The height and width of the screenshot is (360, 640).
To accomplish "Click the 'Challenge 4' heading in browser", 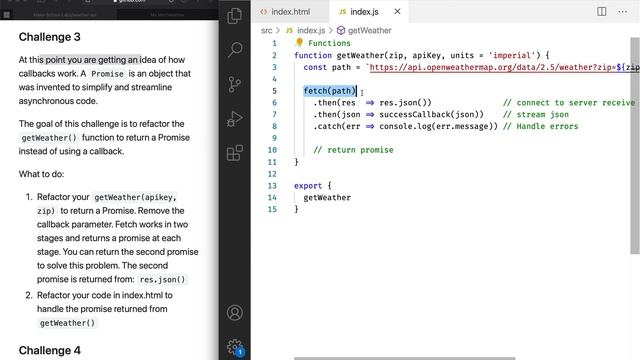I will click(49, 350).
